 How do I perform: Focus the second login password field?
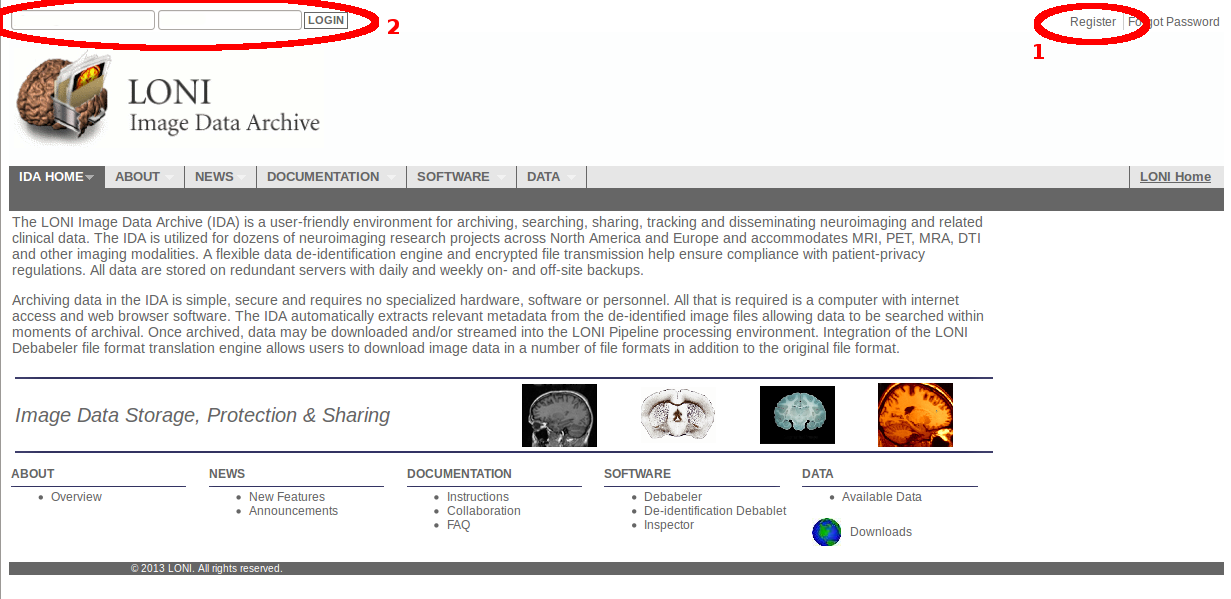(230, 20)
